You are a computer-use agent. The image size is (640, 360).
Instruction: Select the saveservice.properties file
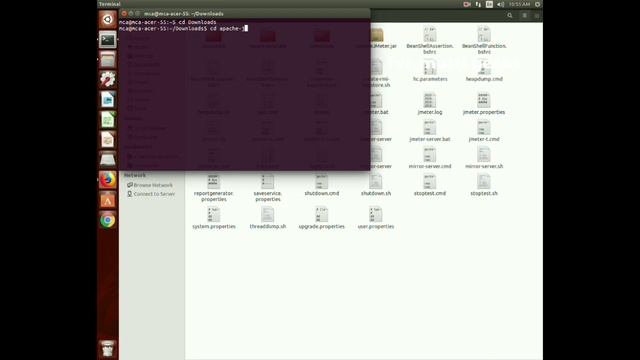click(268, 188)
